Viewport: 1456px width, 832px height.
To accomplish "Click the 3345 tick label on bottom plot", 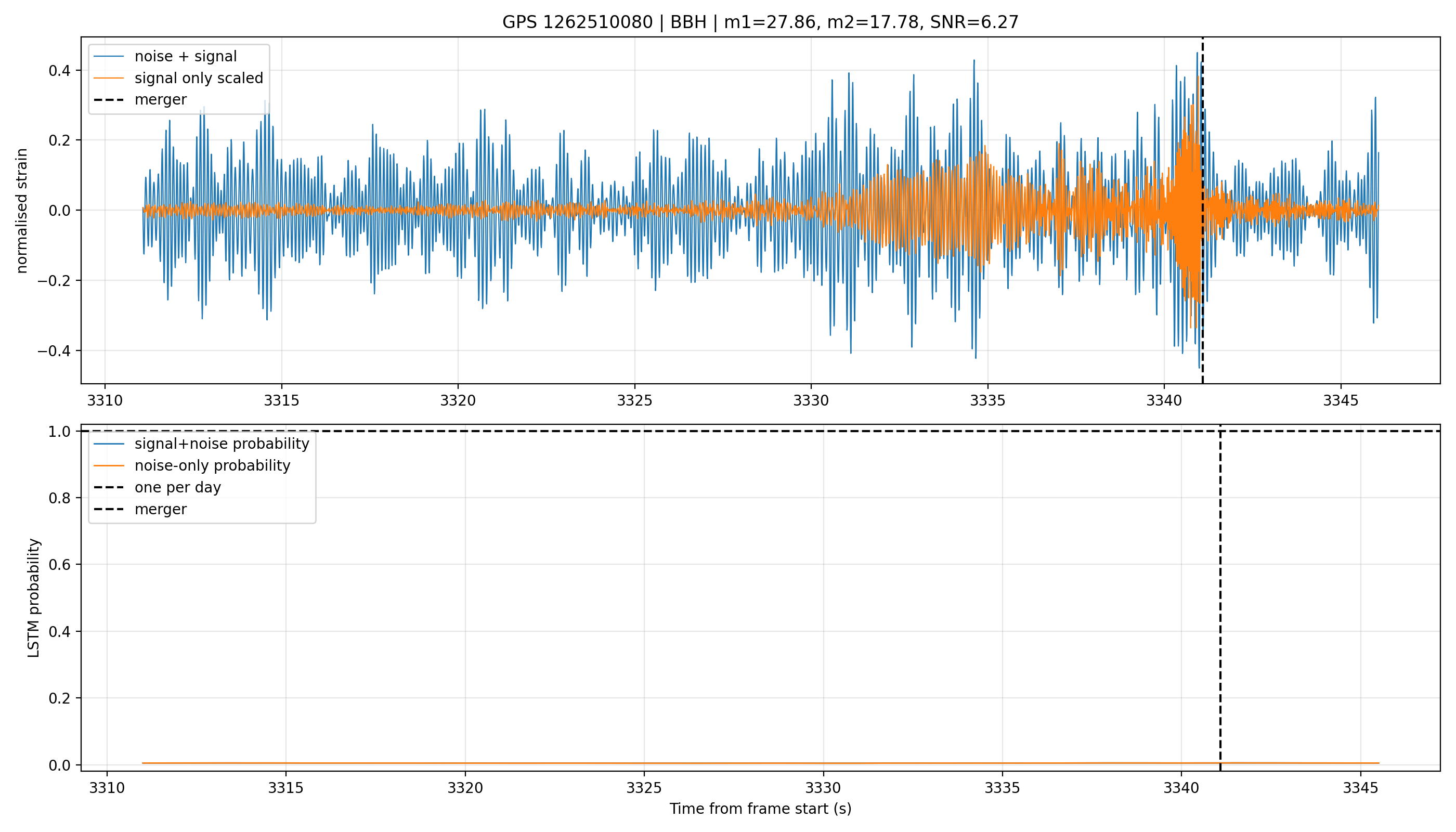I will point(1360,788).
